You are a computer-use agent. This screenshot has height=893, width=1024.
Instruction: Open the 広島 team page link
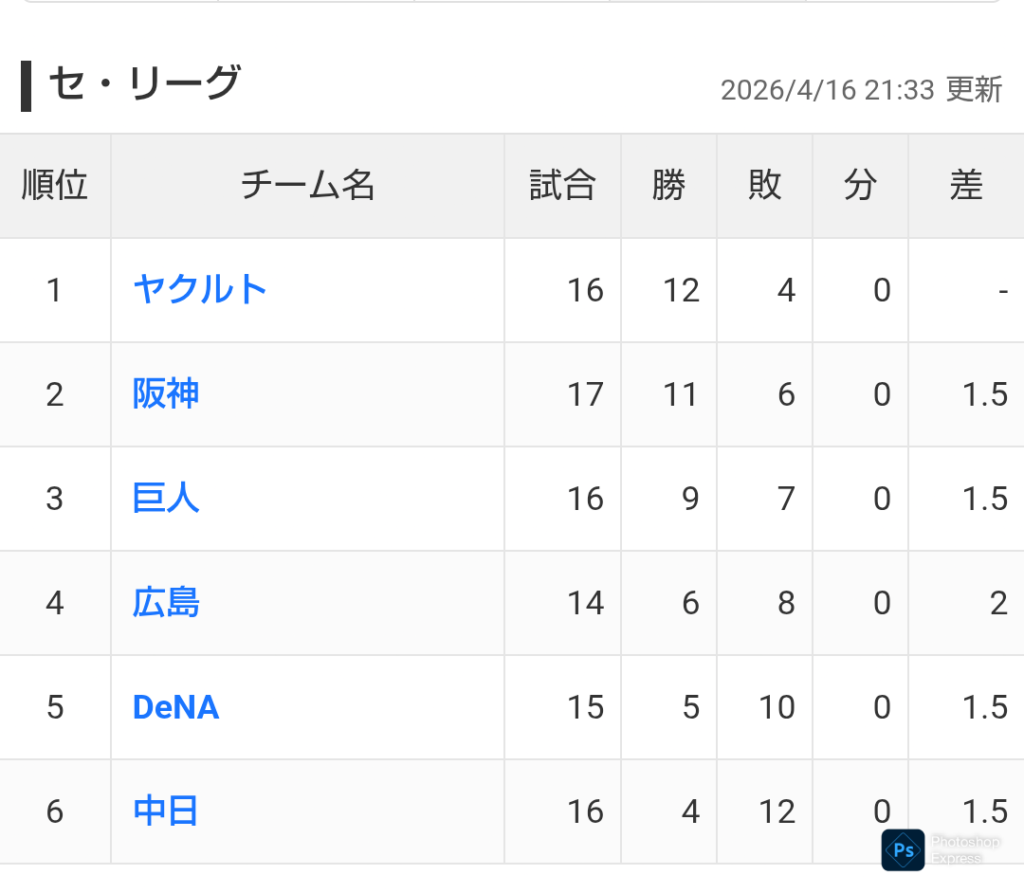pyautogui.click(x=166, y=603)
